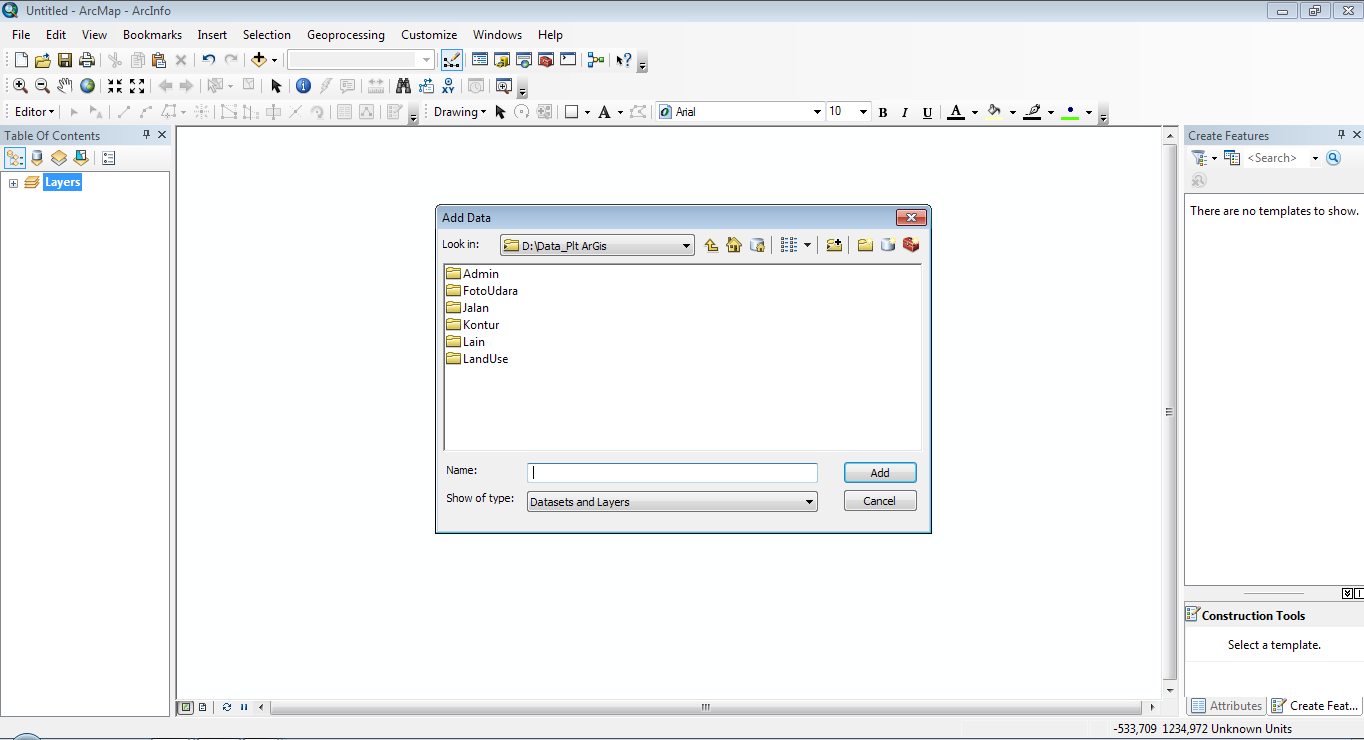Click Up One Level in Add Data dialog
This screenshot has width=1364, height=740.
(711, 245)
